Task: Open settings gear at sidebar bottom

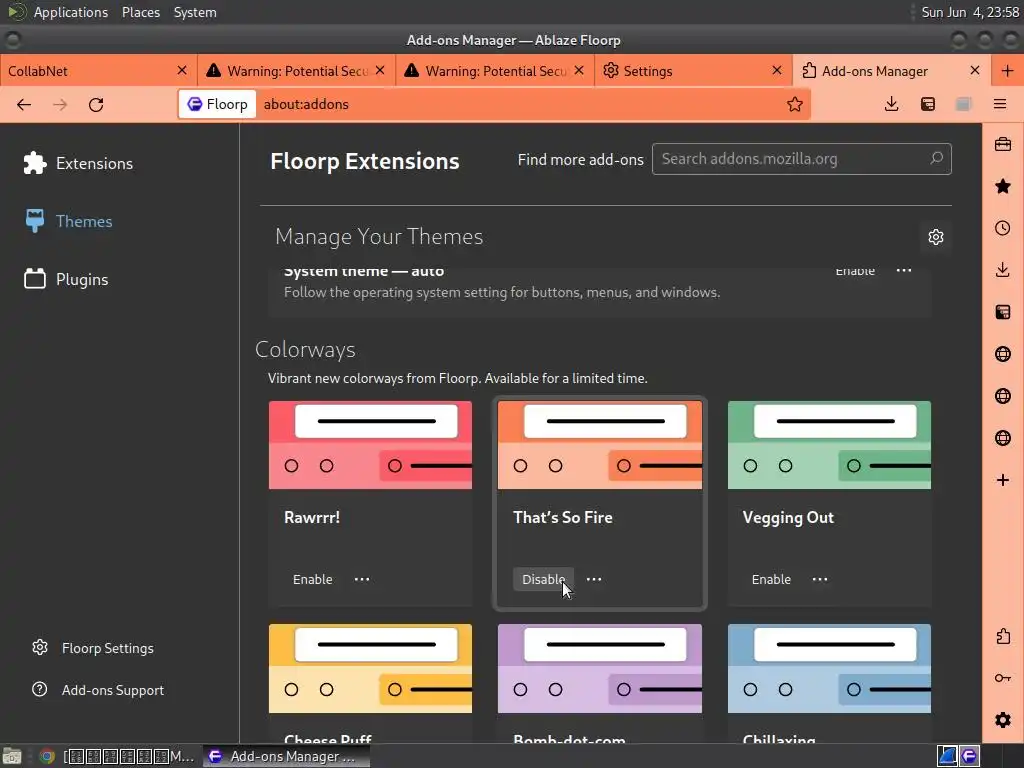Action: [x=1003, y=720]
